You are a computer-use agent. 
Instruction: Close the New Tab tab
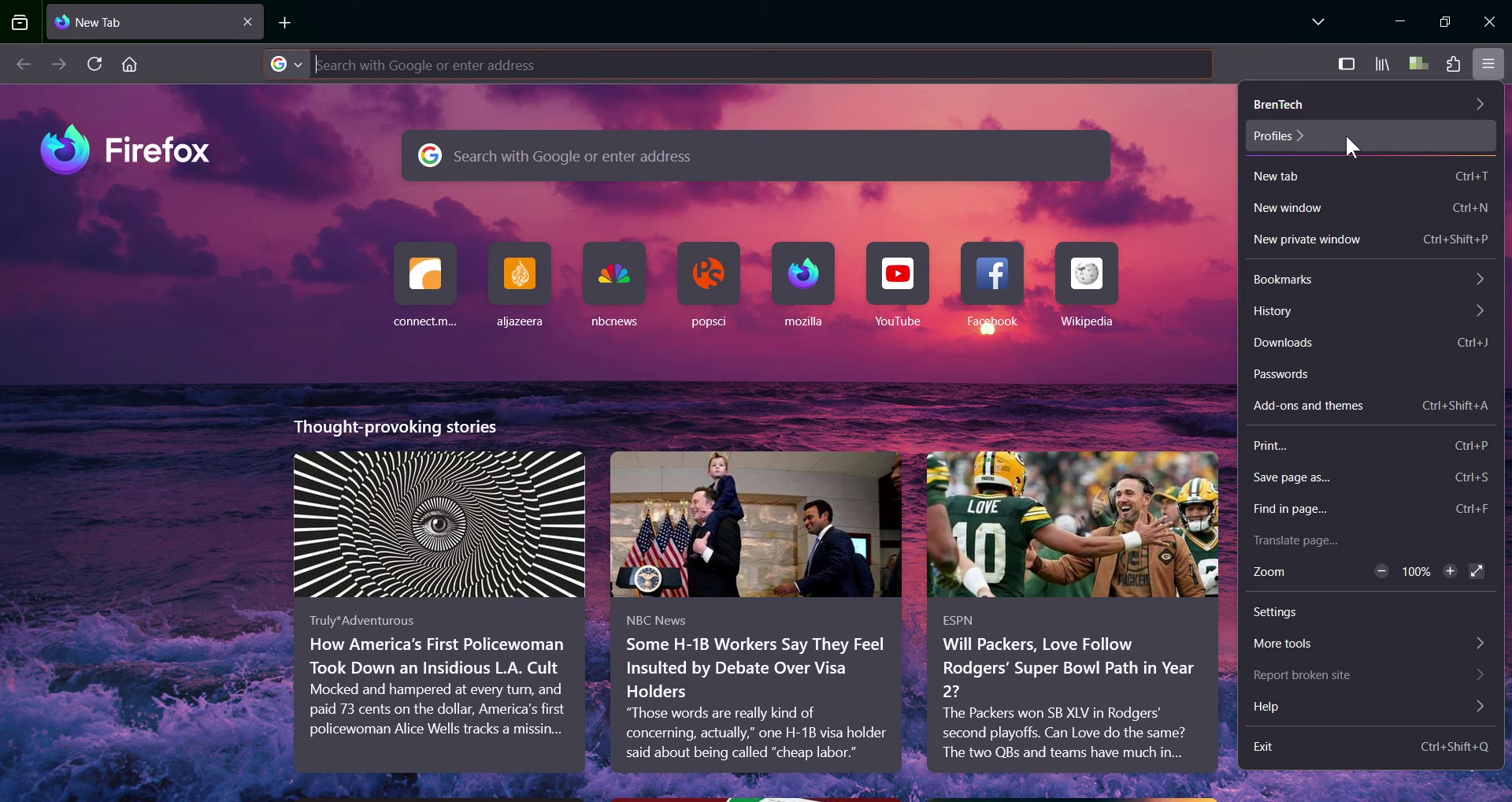(x=248, y=23)
